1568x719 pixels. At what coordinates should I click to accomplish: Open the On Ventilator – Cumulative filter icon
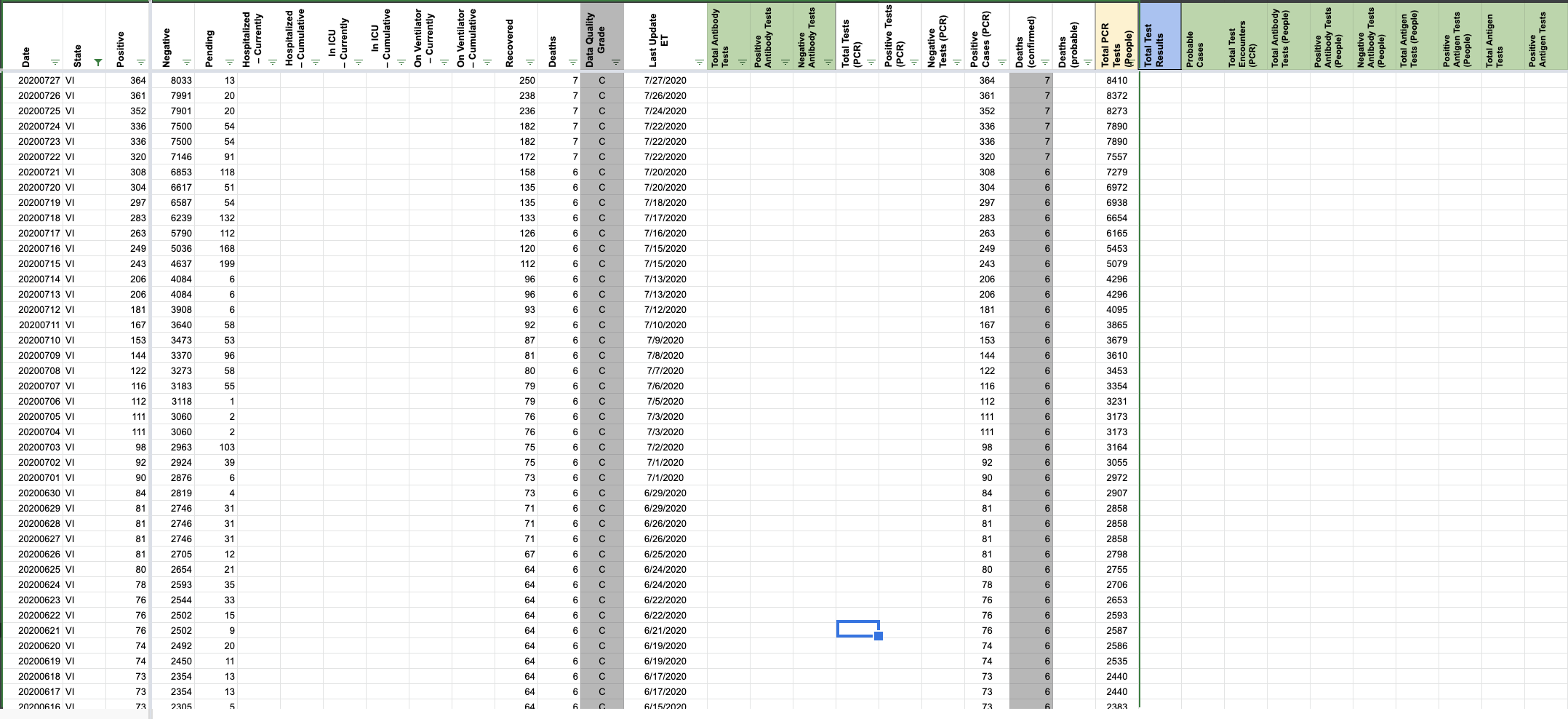487,63
